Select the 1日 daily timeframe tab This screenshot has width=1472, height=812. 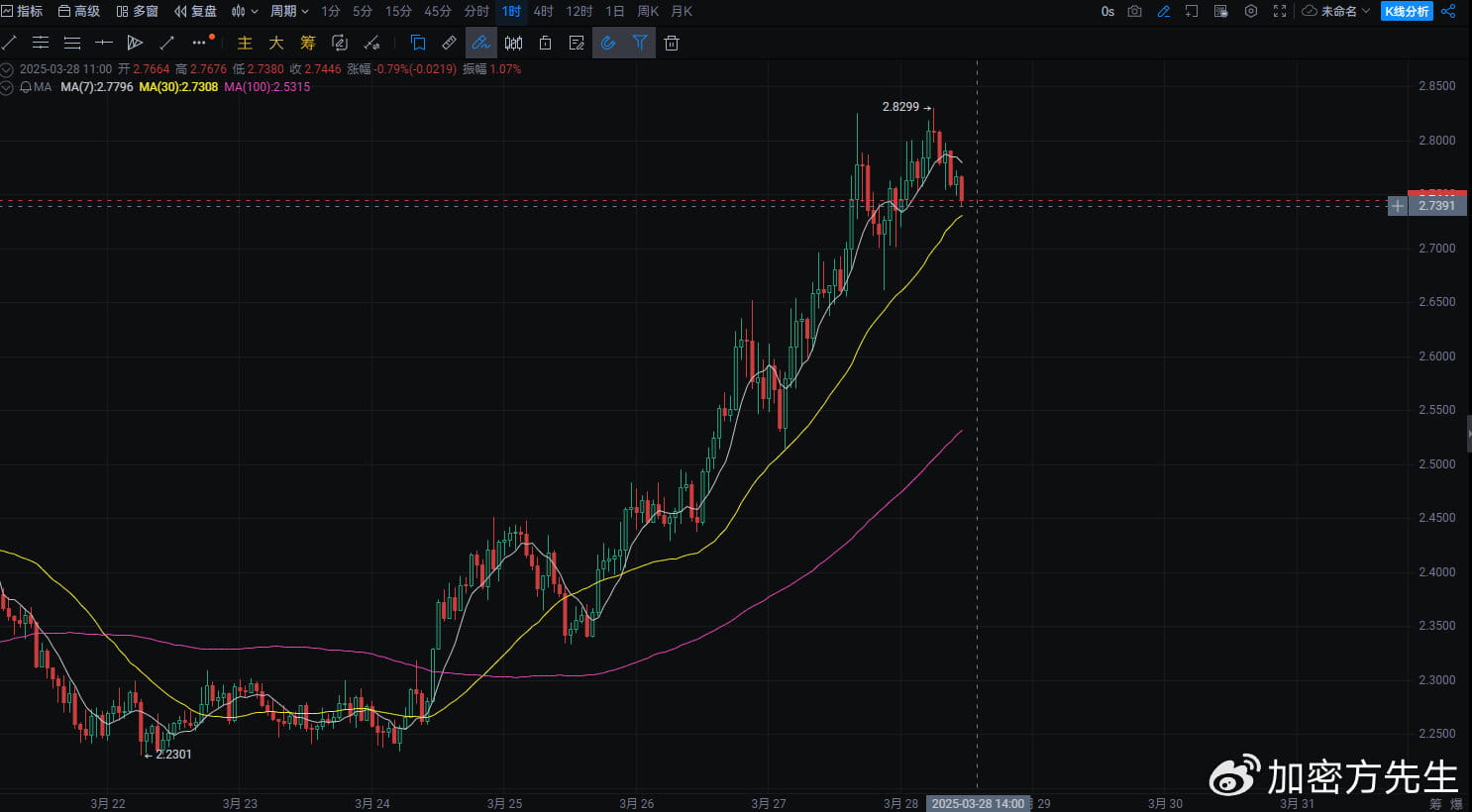click(614, 11)
